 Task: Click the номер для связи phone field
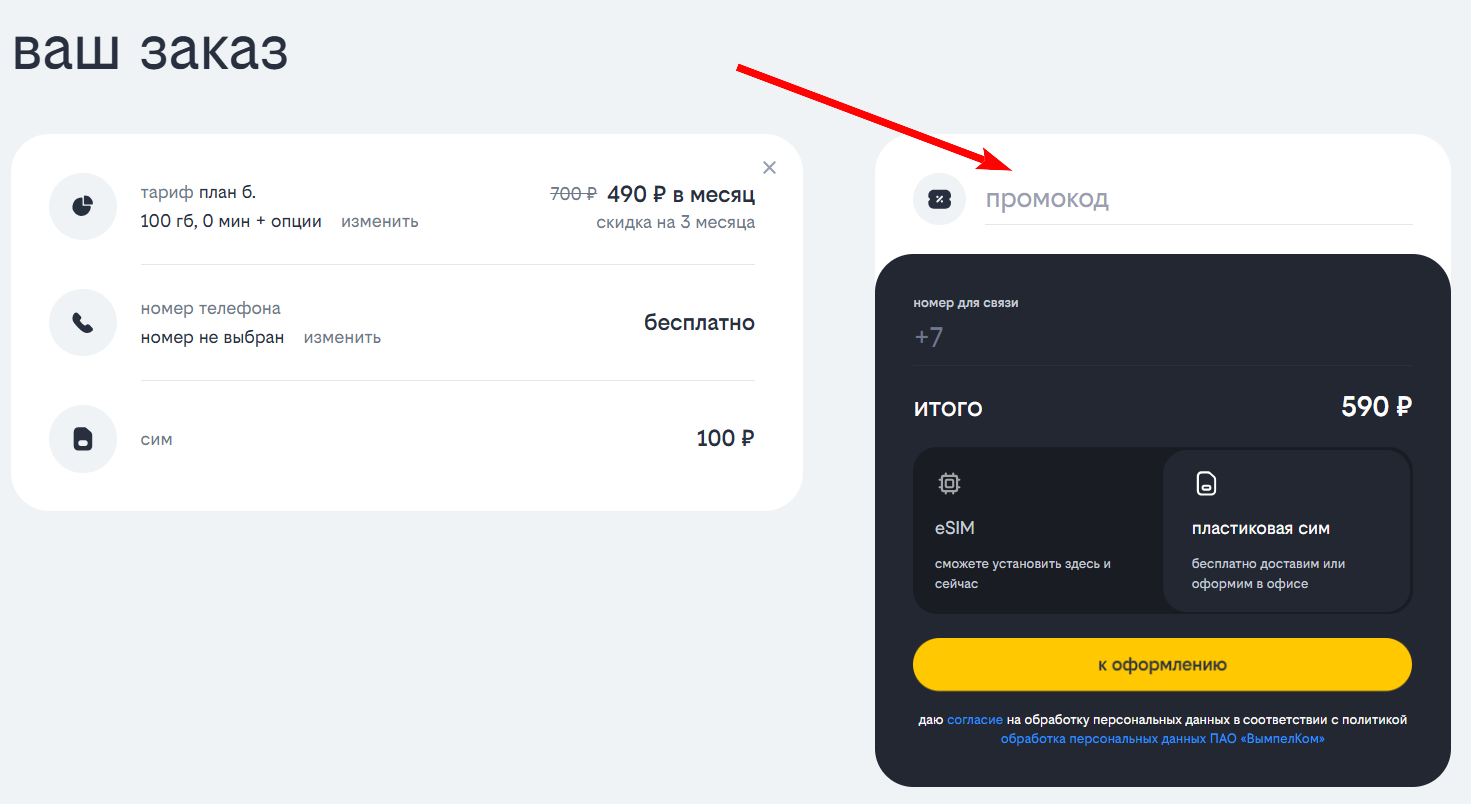click(x=1162, y=337)
